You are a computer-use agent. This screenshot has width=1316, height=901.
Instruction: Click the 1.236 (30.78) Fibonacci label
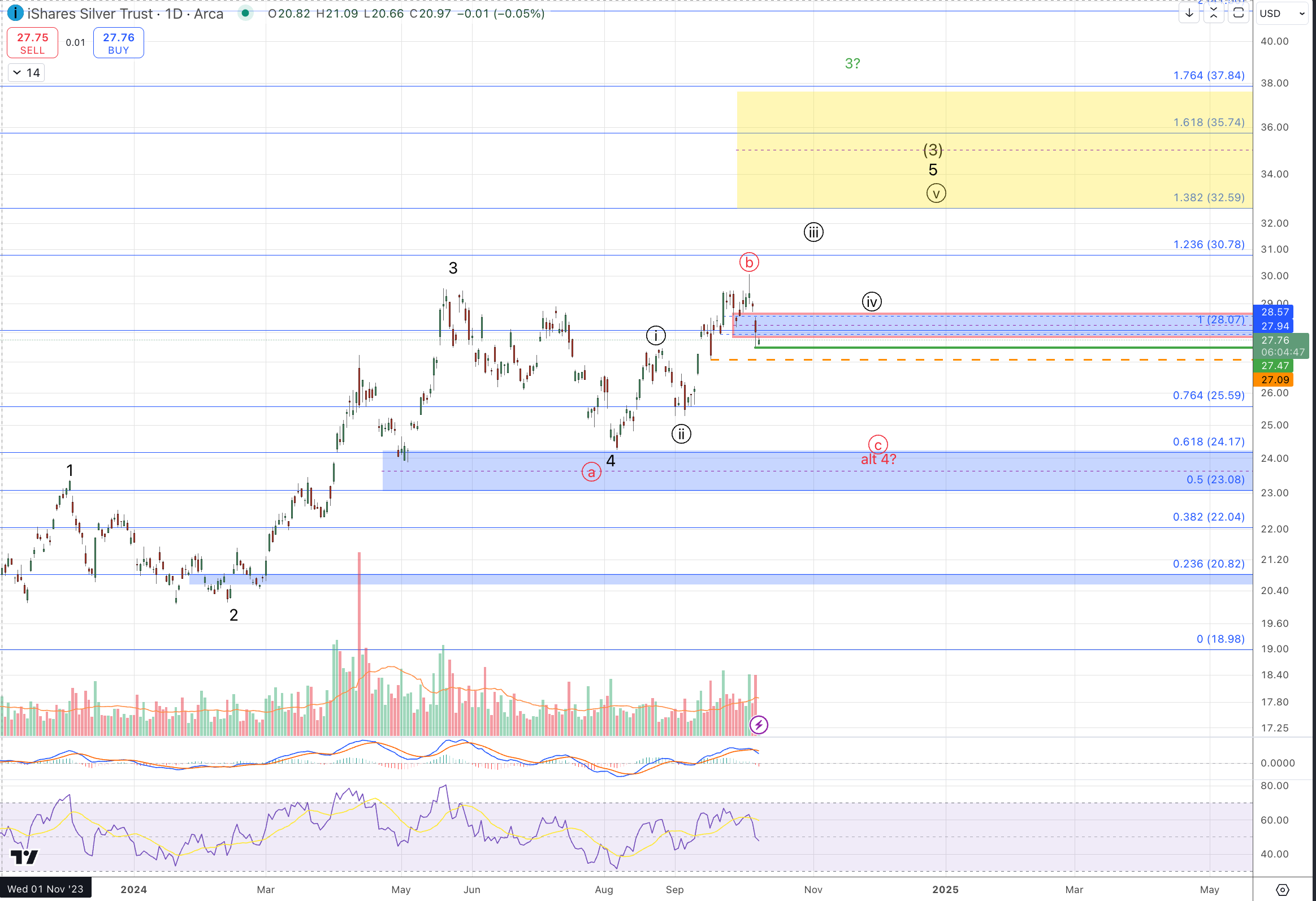(1209, 245)
